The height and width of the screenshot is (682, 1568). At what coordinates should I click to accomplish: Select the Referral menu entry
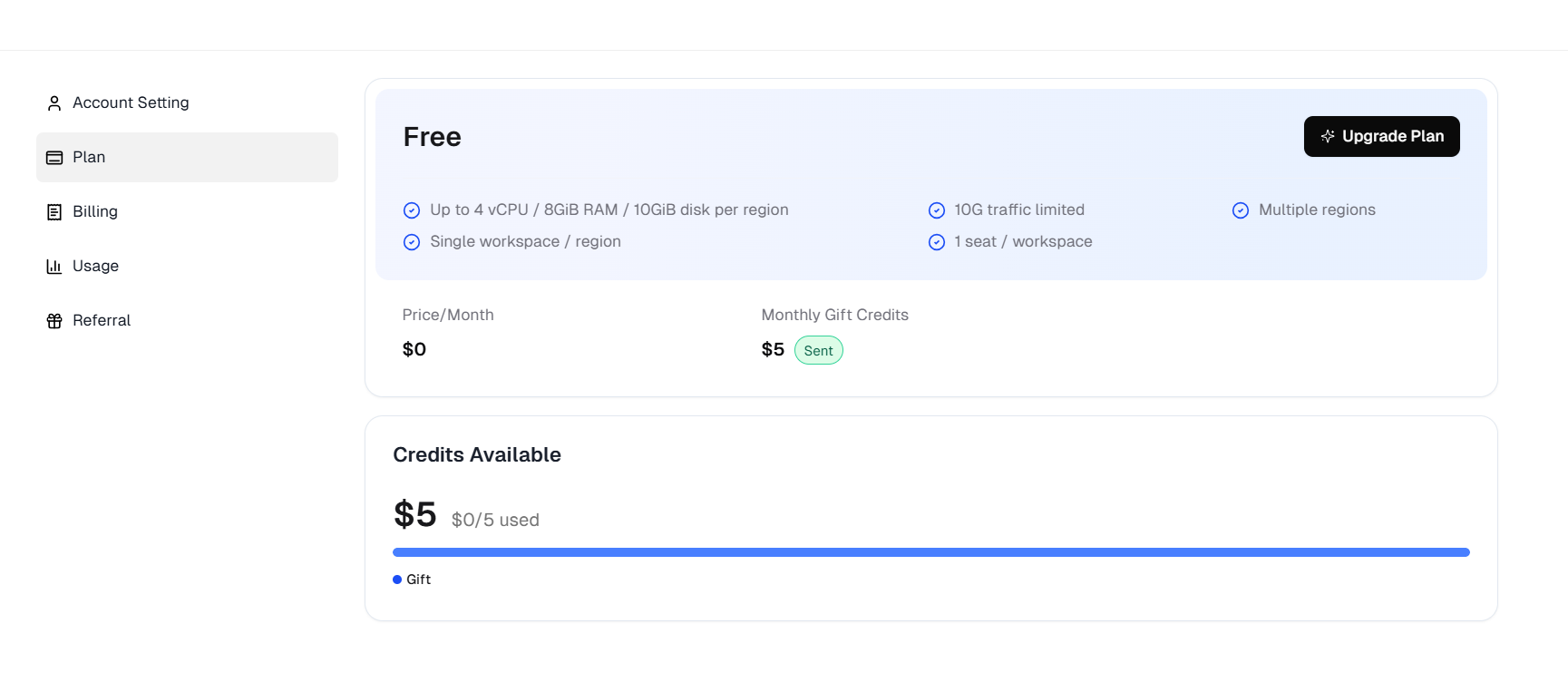[x=102, y=321]
